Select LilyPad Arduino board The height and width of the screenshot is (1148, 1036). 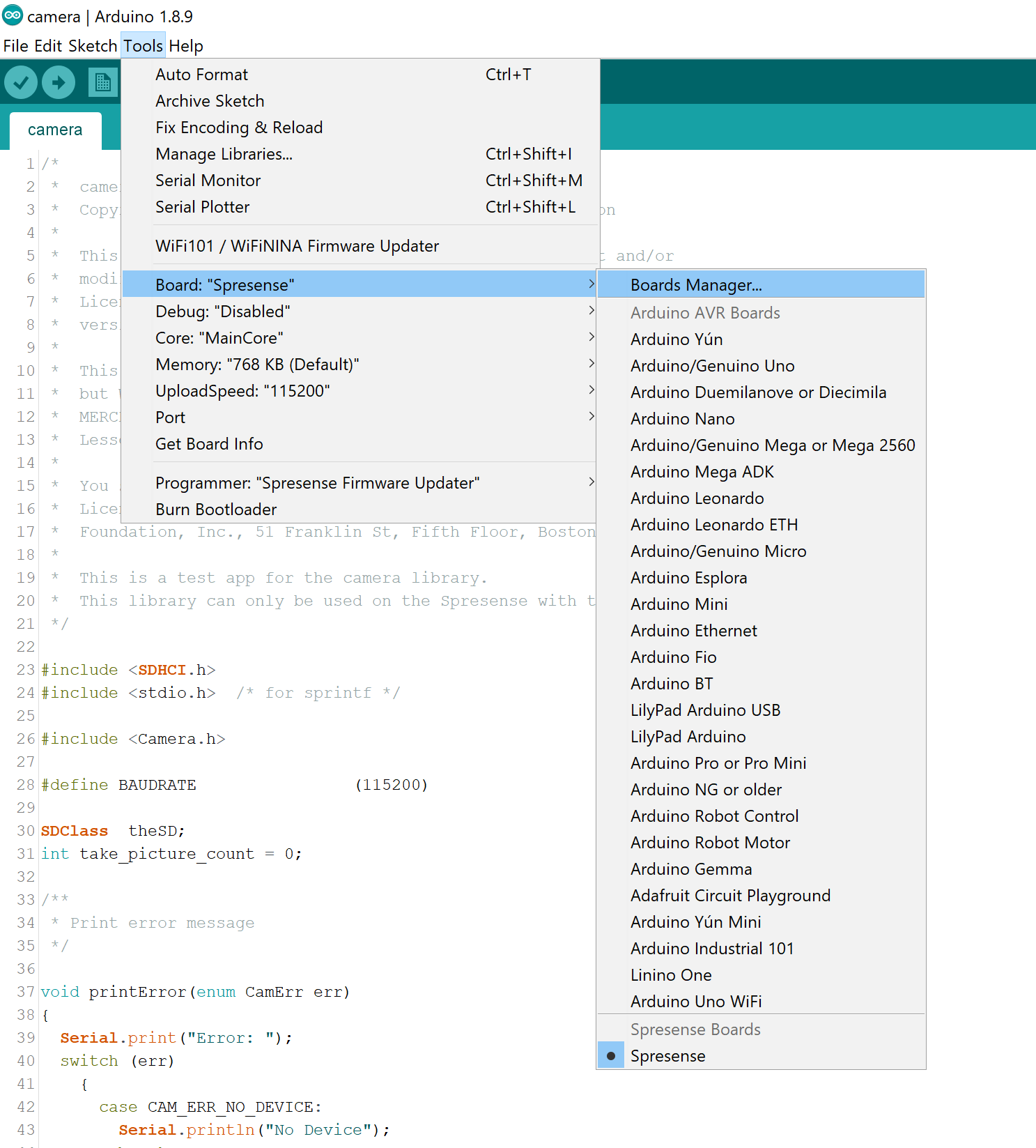(x=761, y=736)
